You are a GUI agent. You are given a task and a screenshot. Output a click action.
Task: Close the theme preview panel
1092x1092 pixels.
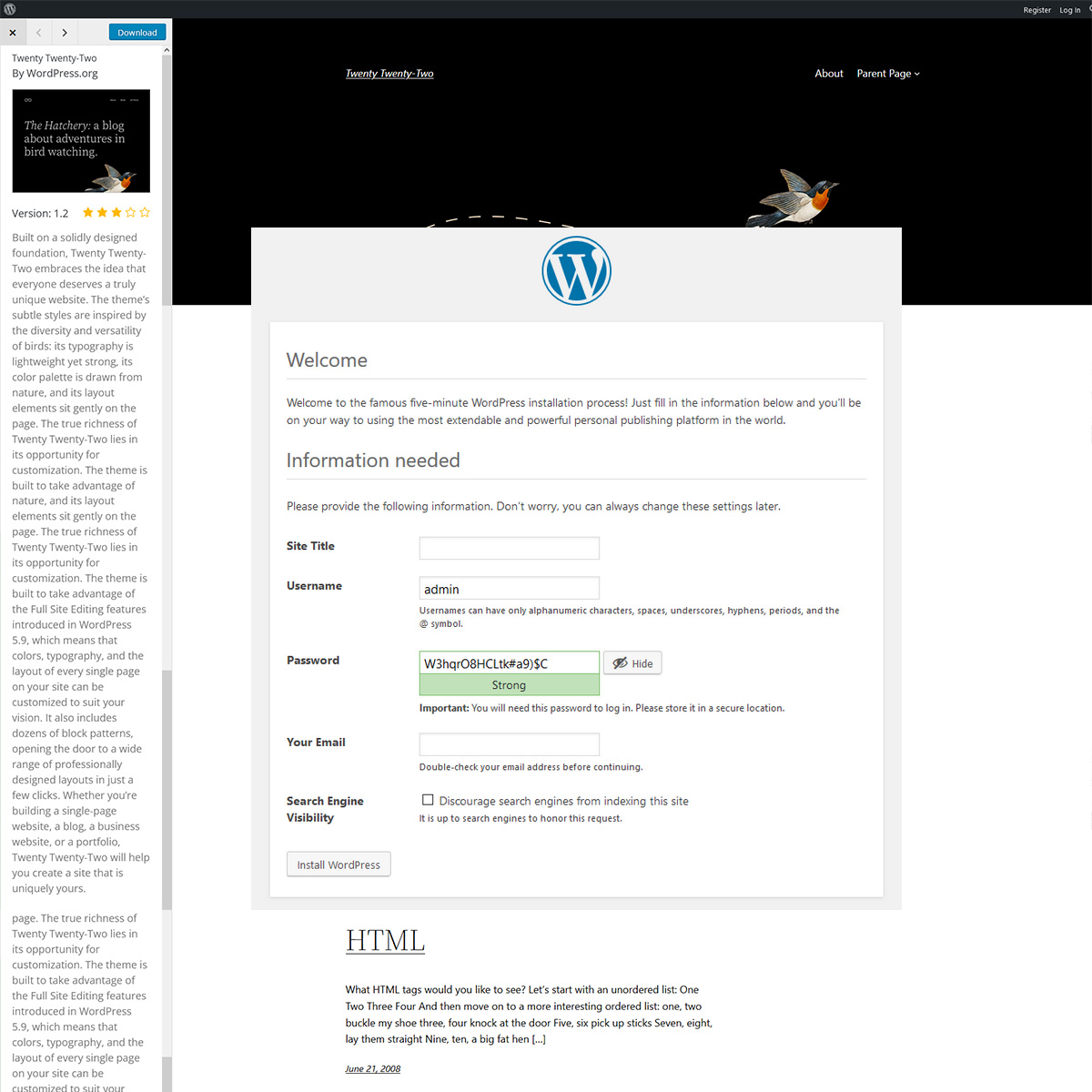pos(13,33)
